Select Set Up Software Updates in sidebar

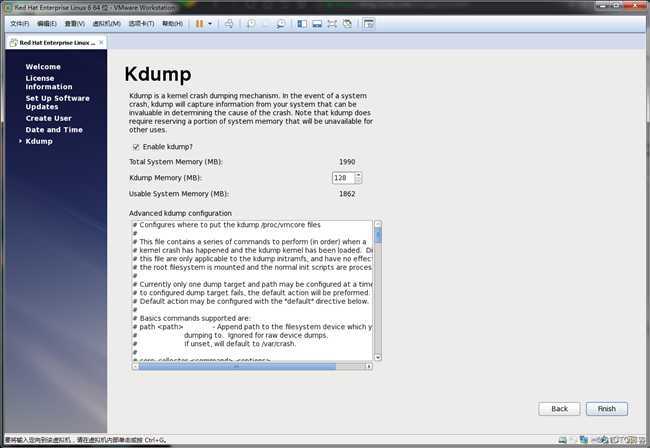58,102
